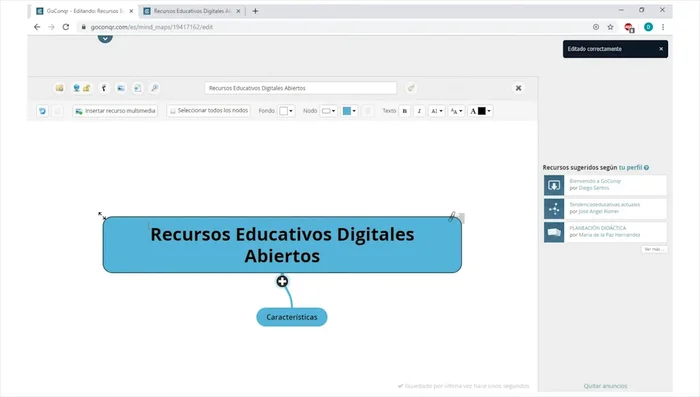Select the Recursos Educativos Digitales Abiertos central node
The width and height of the screenshot is (700, 397).
click(282, 245)
